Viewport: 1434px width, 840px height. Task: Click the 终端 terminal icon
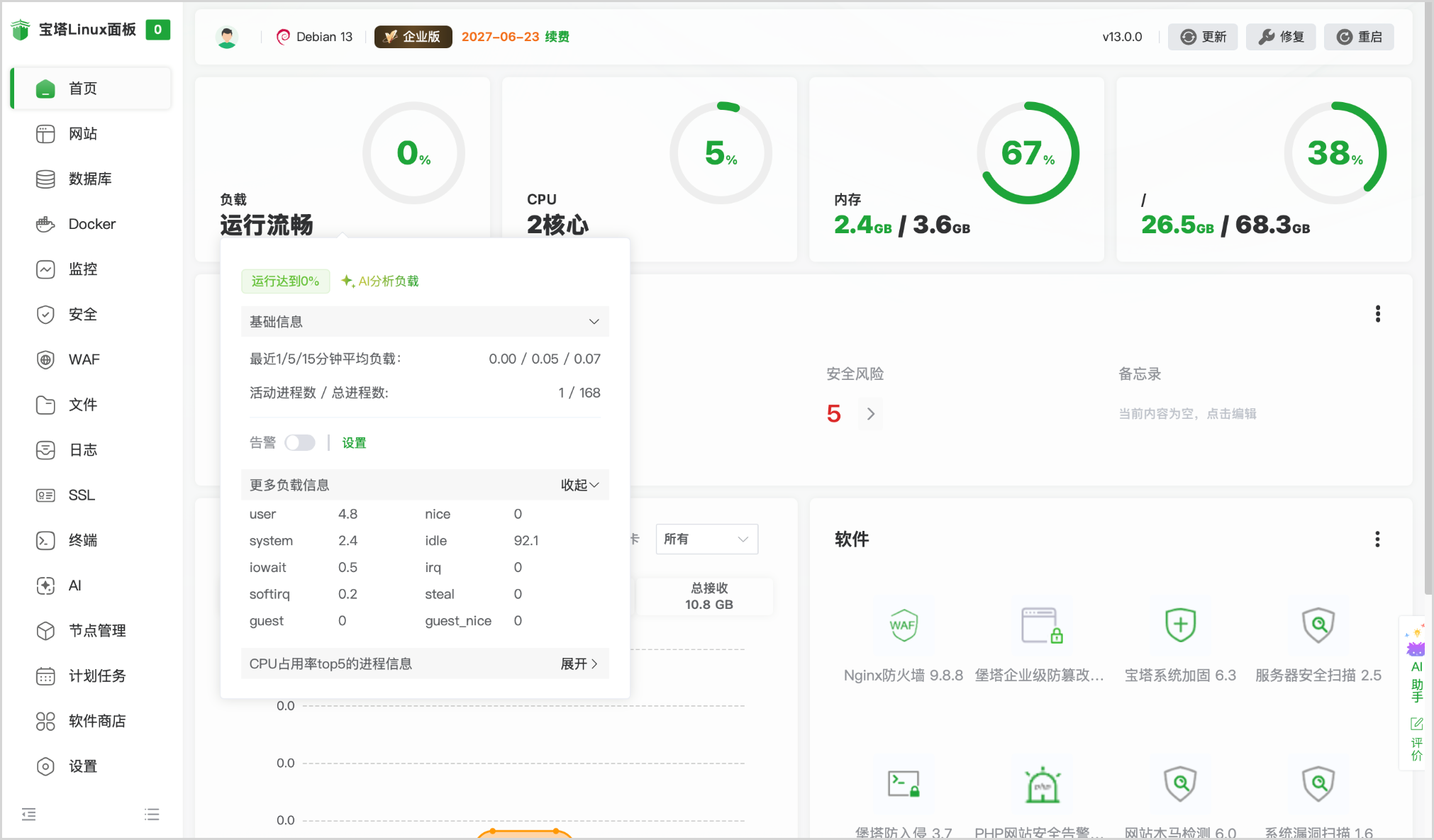pos(45,540)
